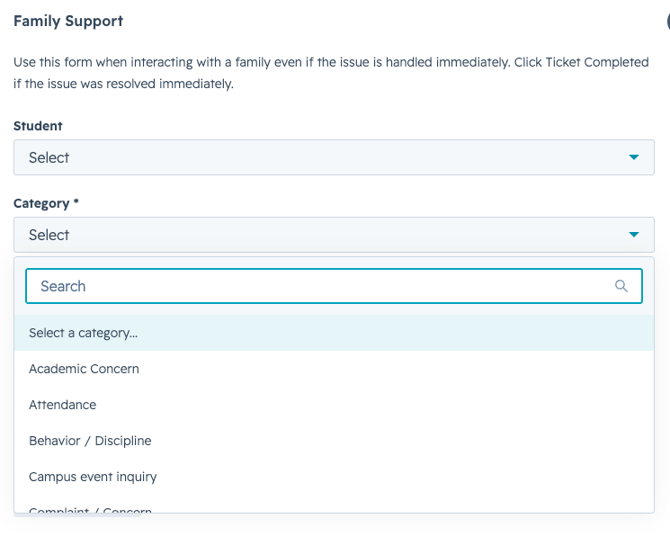This screenshot has height=536, width=670.
Task: Click the required asterisk beside Category
Action: click(x=76, y=201)
